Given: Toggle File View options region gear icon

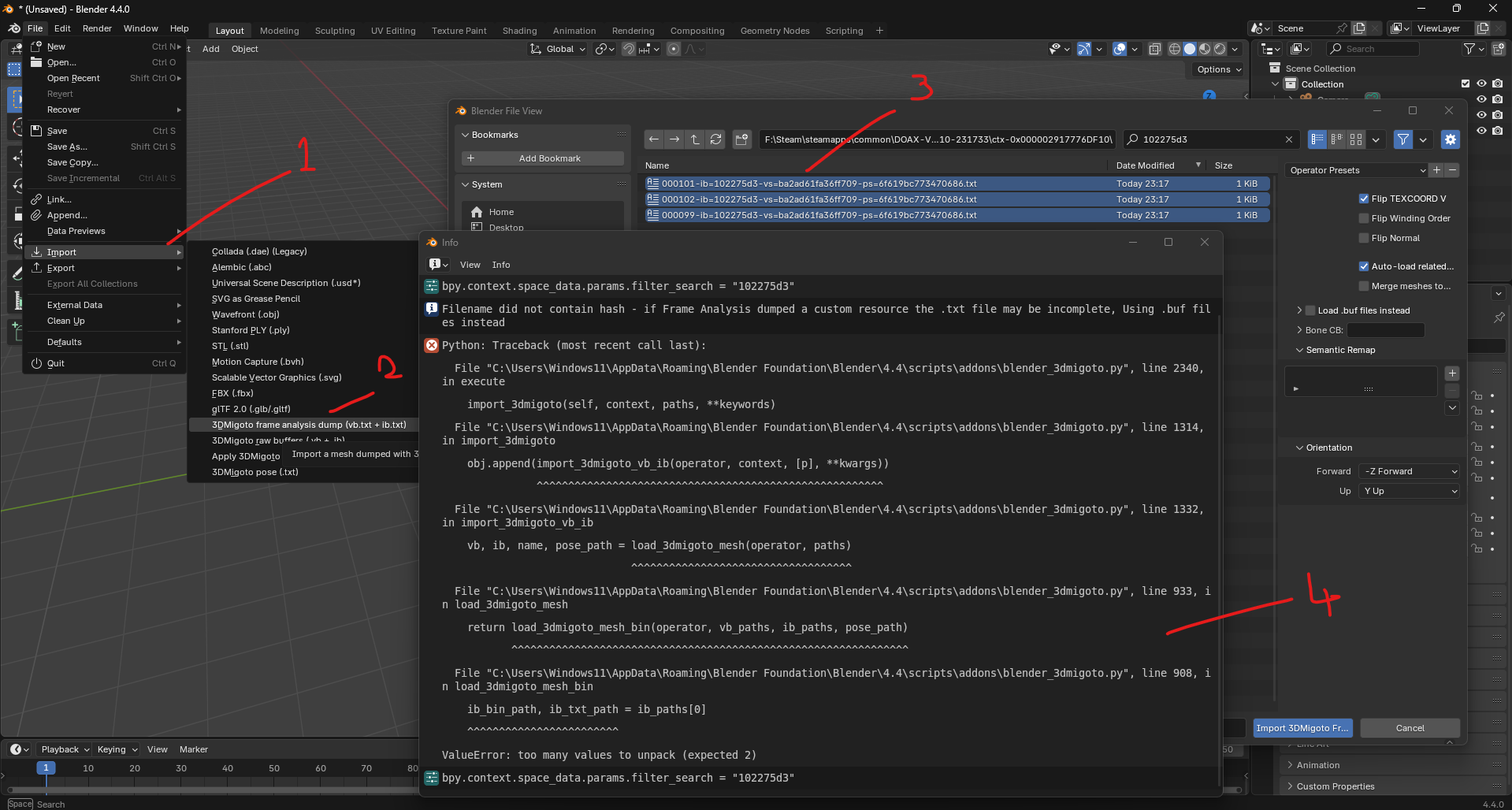Looking at the screenshot, I should (1451, 139).
